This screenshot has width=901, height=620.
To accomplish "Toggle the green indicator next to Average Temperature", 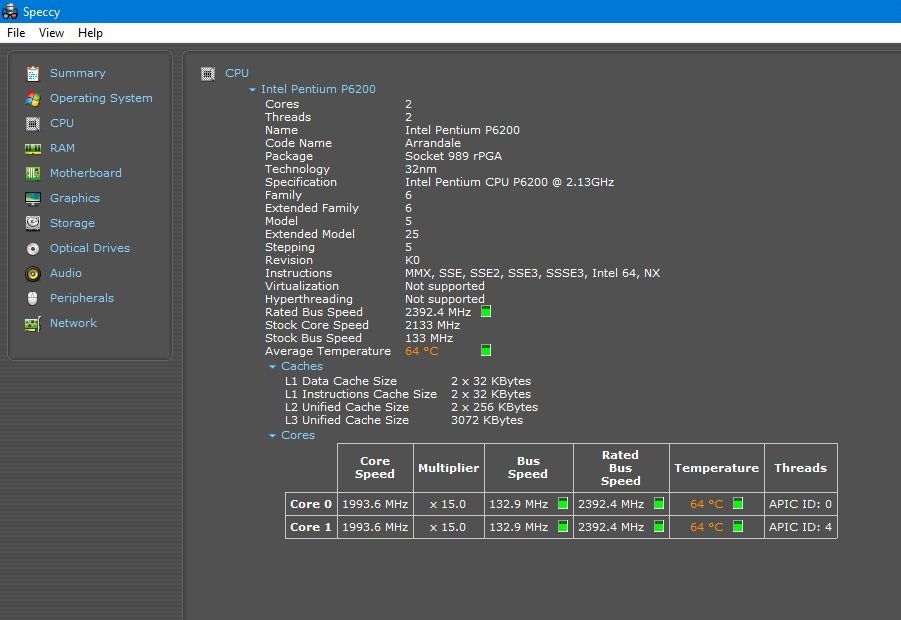I will tap(486, 350).
